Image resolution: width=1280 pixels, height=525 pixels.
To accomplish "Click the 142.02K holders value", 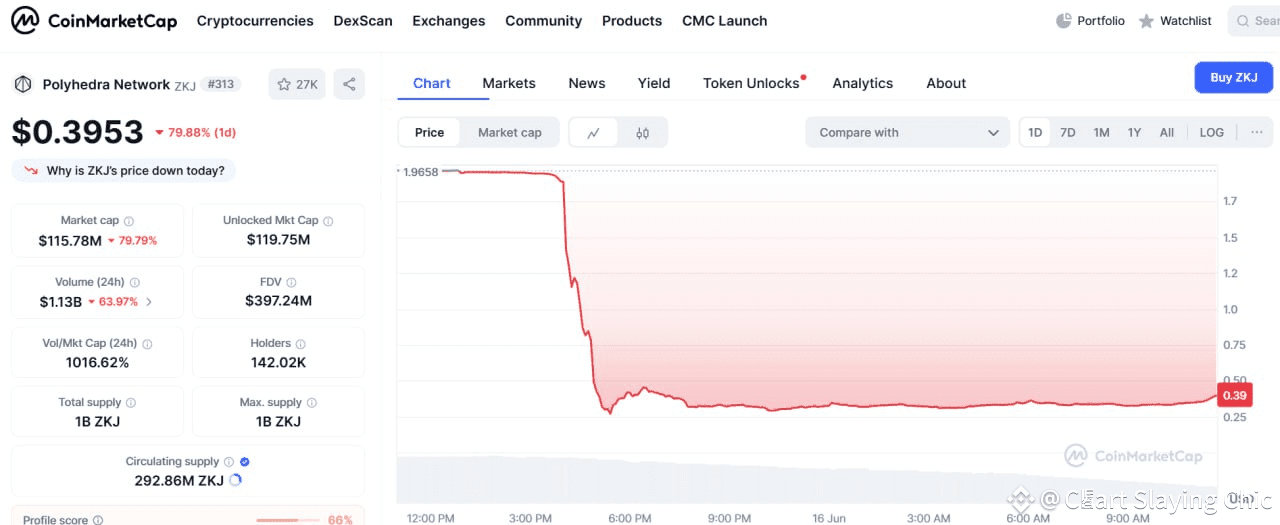I will pyautogui.click(x=278, y=362).
